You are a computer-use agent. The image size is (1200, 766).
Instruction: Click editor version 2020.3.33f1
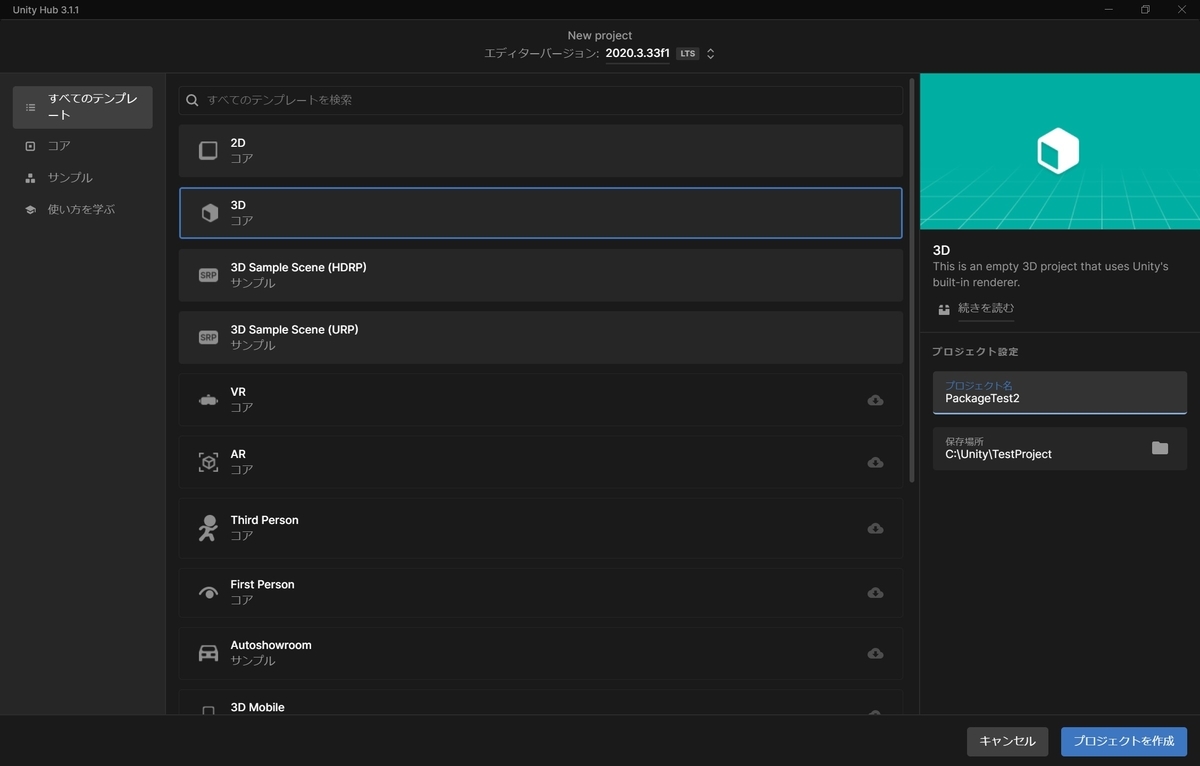click(x=637, y=53)
